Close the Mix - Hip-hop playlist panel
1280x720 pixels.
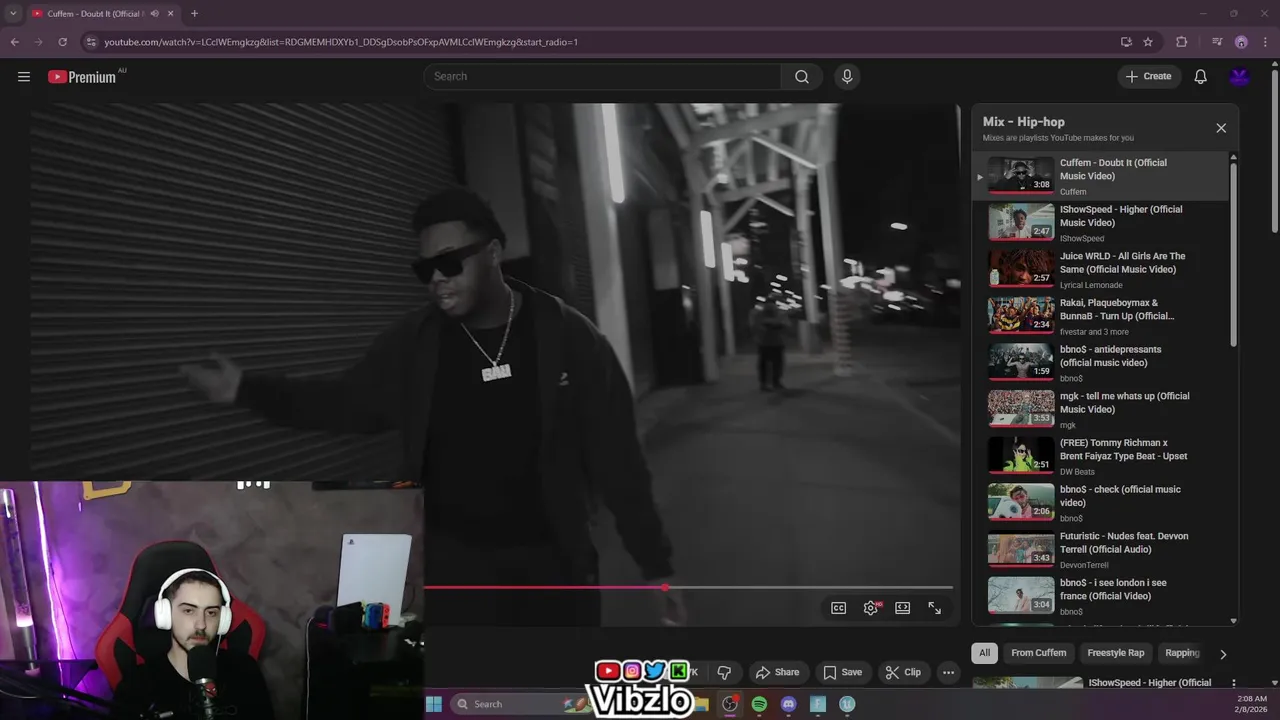tap(1221, 128)
